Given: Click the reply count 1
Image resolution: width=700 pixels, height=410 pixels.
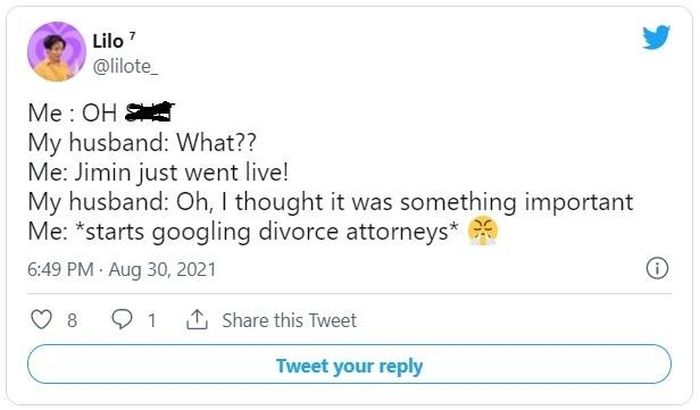Looking at the screenshot, I should [152, 321].
